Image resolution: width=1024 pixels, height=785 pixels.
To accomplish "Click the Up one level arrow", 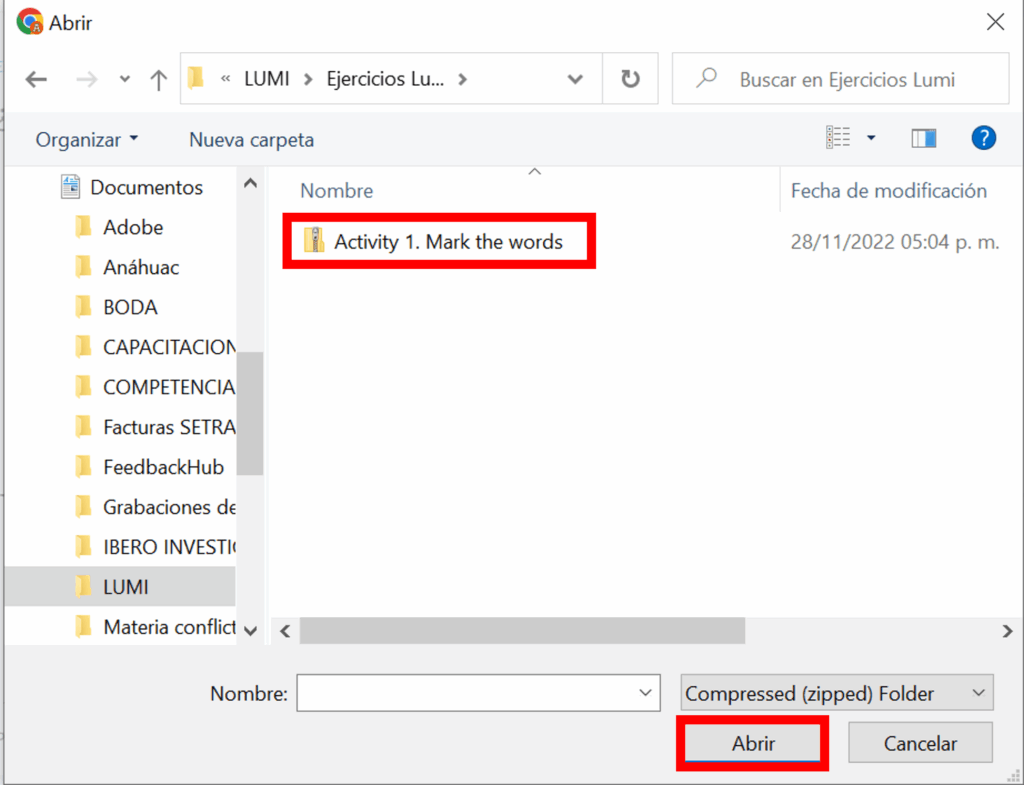I will (158, 80).
